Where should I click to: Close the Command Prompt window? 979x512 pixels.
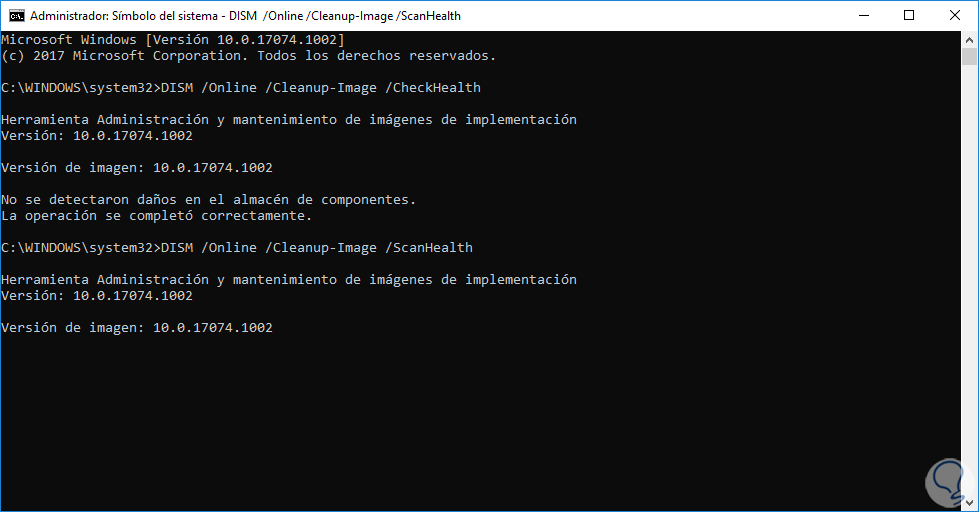955,16
